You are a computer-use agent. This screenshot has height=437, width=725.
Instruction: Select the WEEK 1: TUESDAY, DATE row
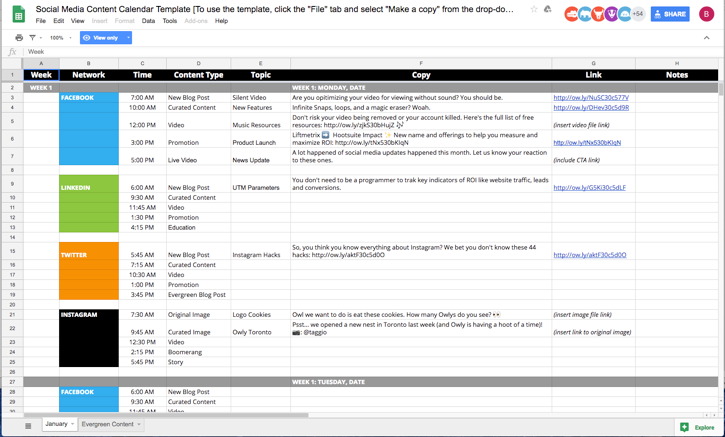tap(371, 382)
